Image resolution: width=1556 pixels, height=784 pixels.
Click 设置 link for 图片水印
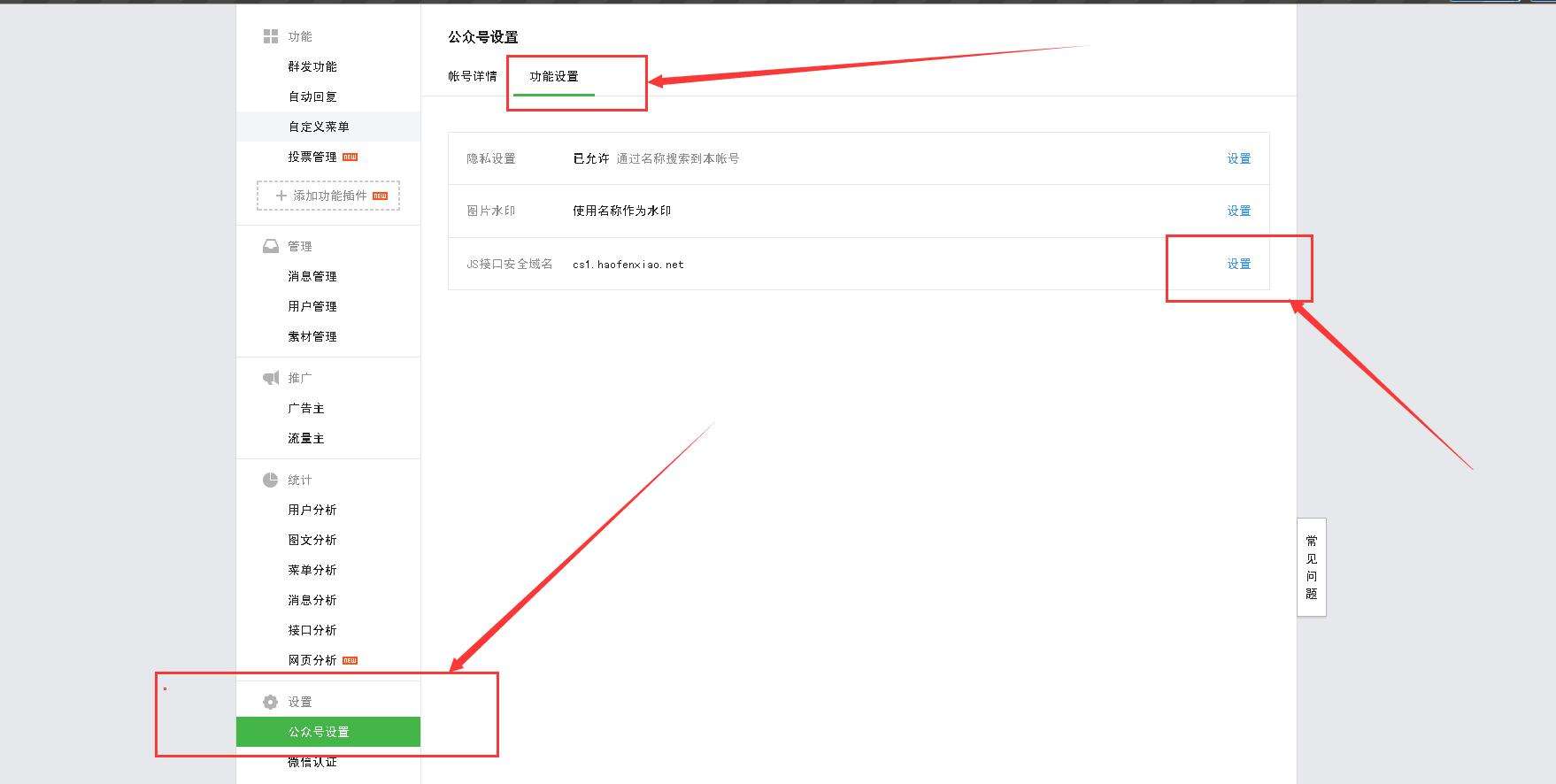click(x=1239, y=211)
